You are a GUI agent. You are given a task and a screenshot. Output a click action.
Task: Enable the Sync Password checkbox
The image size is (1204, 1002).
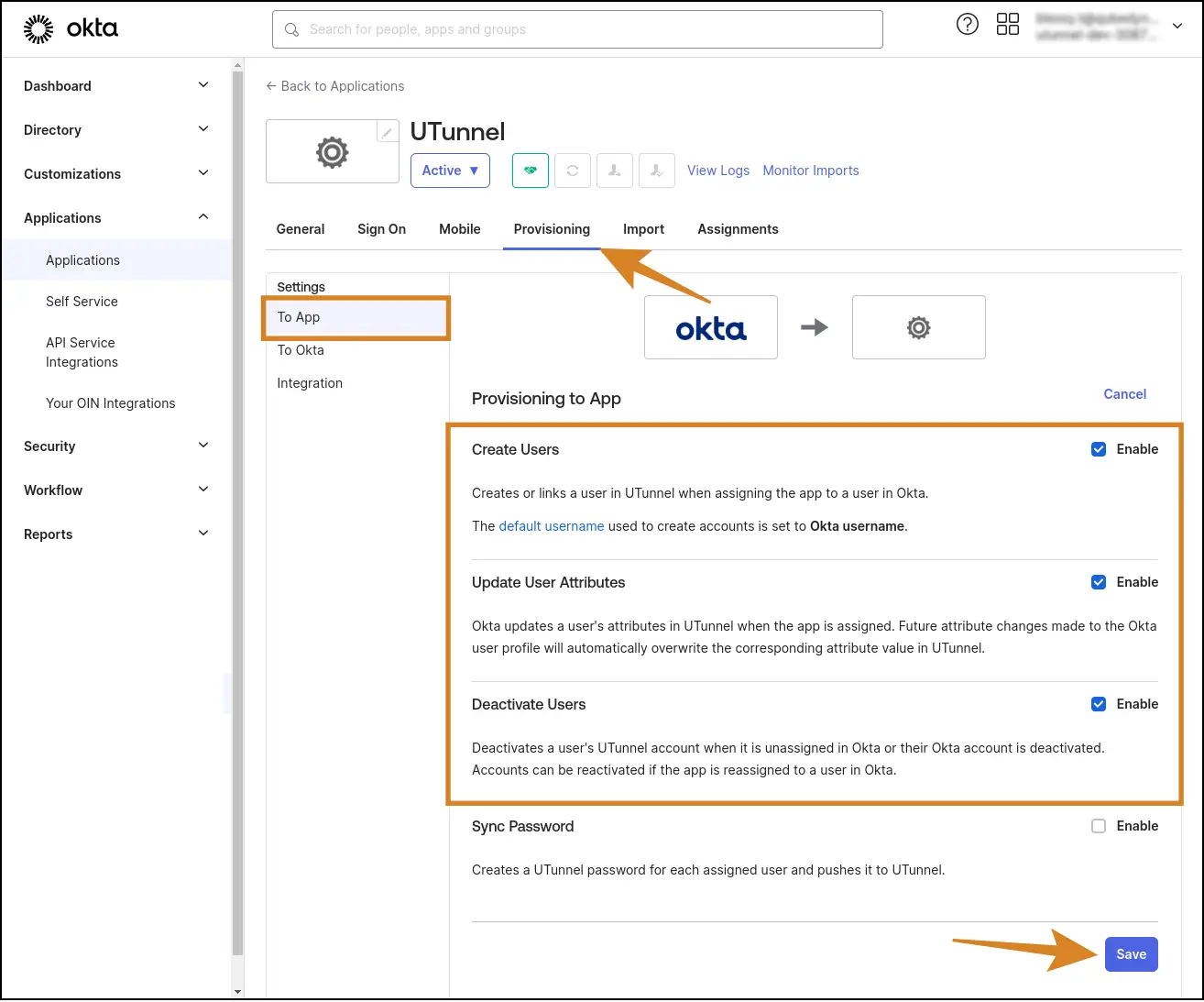(x=1099, y=826)
